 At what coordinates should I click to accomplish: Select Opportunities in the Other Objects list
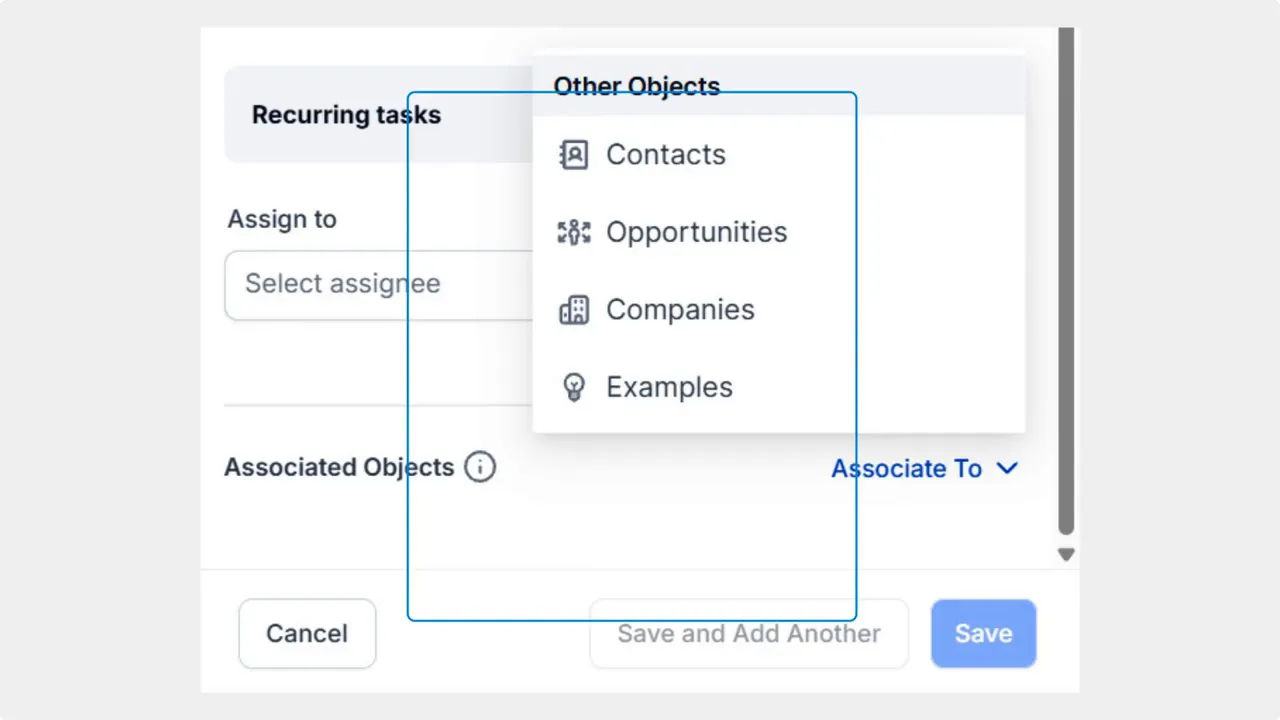tap(696, 231)
